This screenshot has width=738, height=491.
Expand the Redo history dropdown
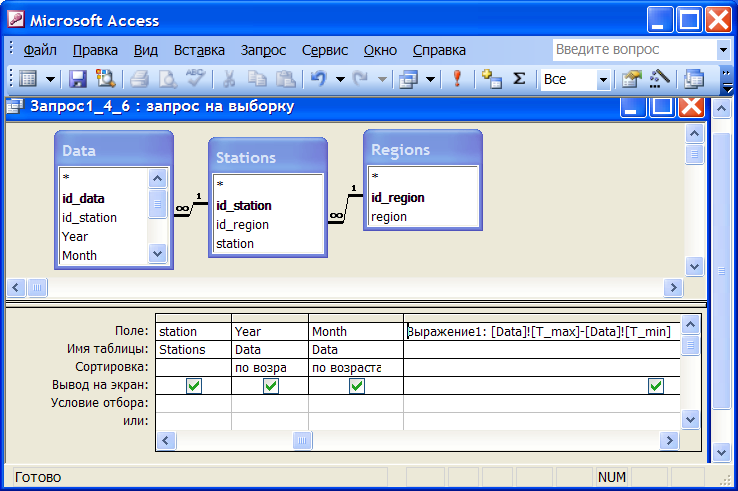tap(382, 79)
